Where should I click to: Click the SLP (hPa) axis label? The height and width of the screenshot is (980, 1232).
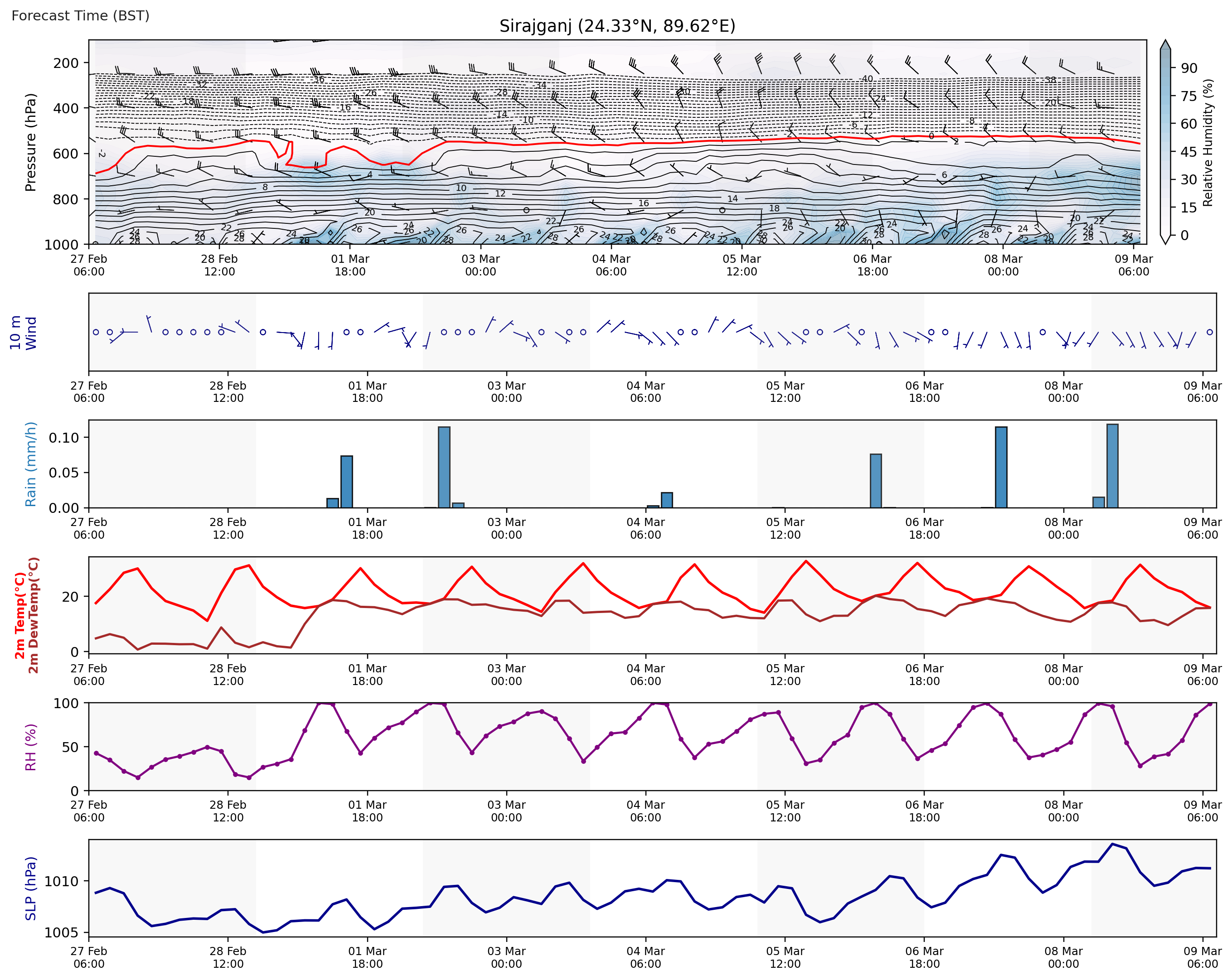(30, 888)
